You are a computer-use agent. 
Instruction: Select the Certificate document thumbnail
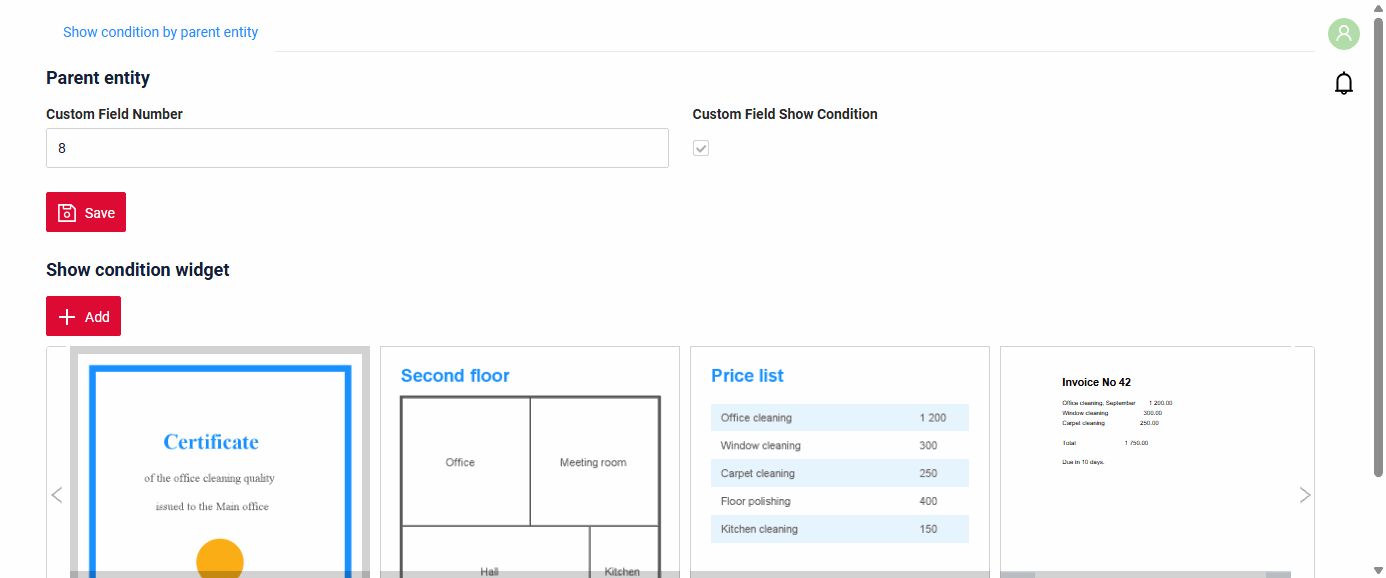(x=220, y=462)
